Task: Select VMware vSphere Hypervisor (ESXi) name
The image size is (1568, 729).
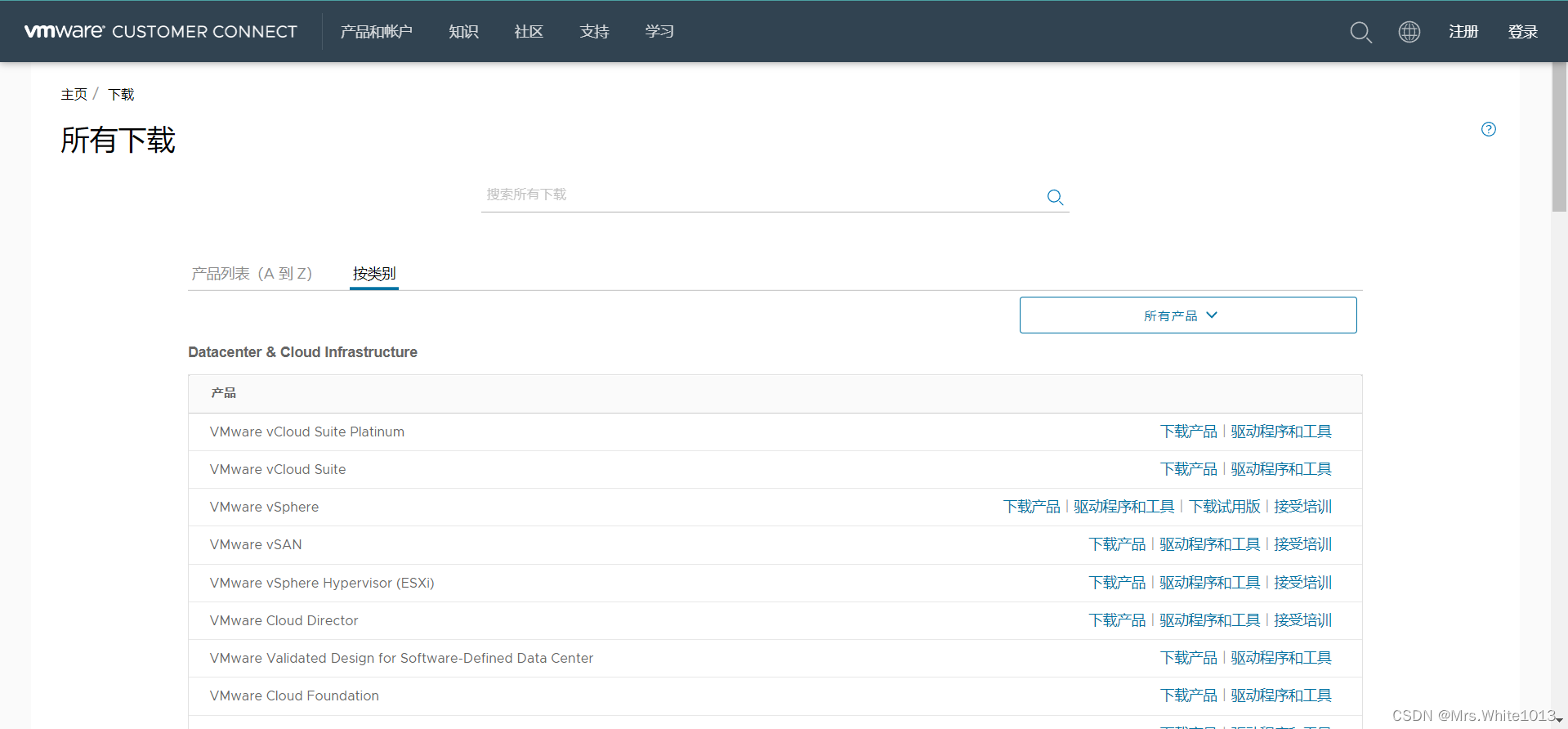Action: (x=322, y=583)
